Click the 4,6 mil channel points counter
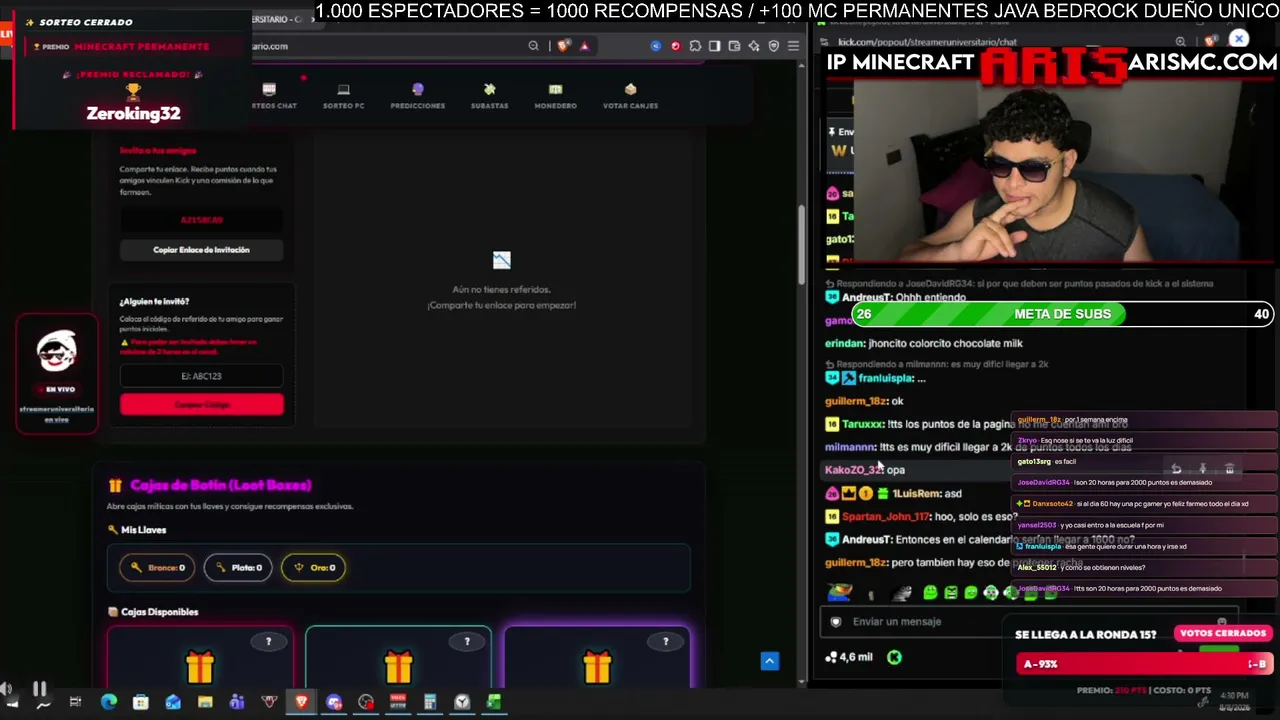The image size is (1280, 720). (850, 657)
